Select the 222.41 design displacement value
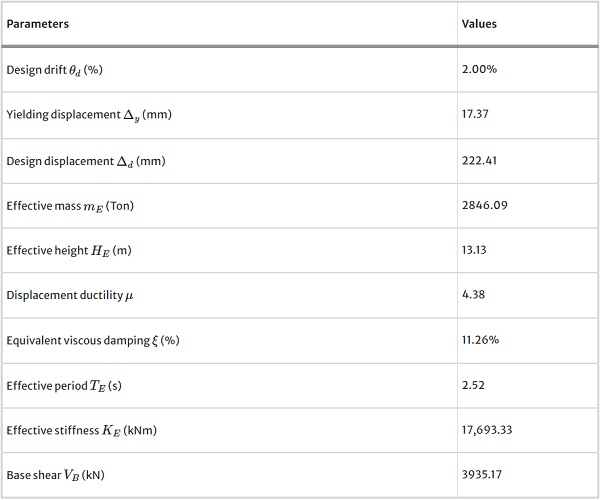 (479, 160)
